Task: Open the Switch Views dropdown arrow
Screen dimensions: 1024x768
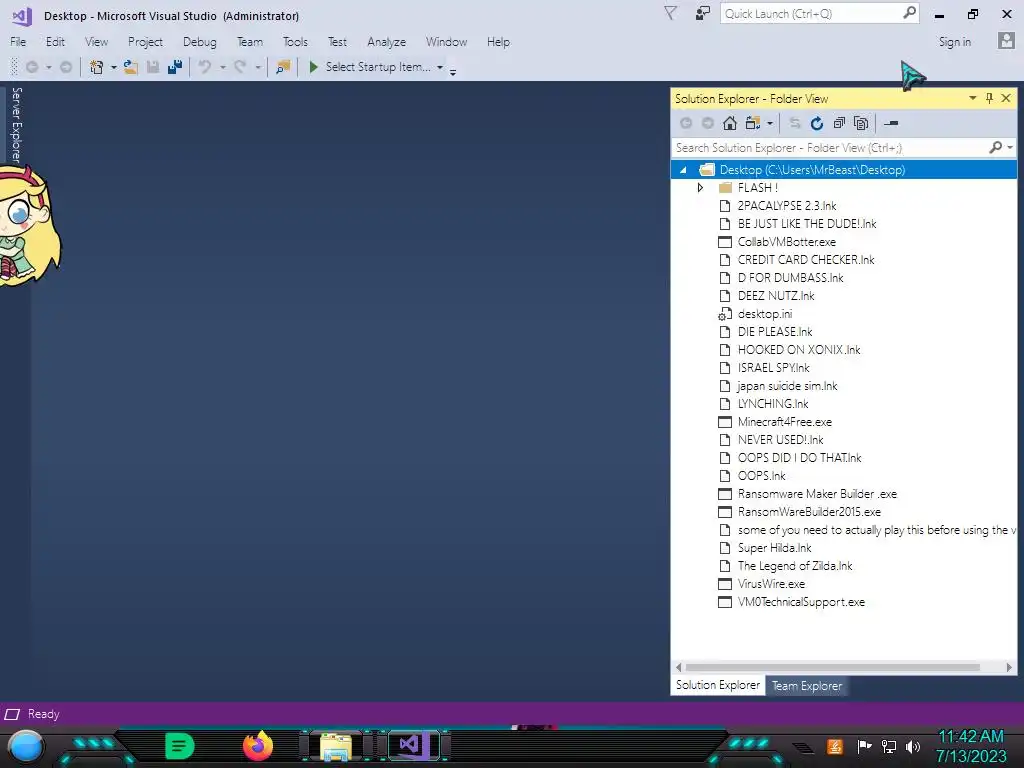Action: coord(770,123)
